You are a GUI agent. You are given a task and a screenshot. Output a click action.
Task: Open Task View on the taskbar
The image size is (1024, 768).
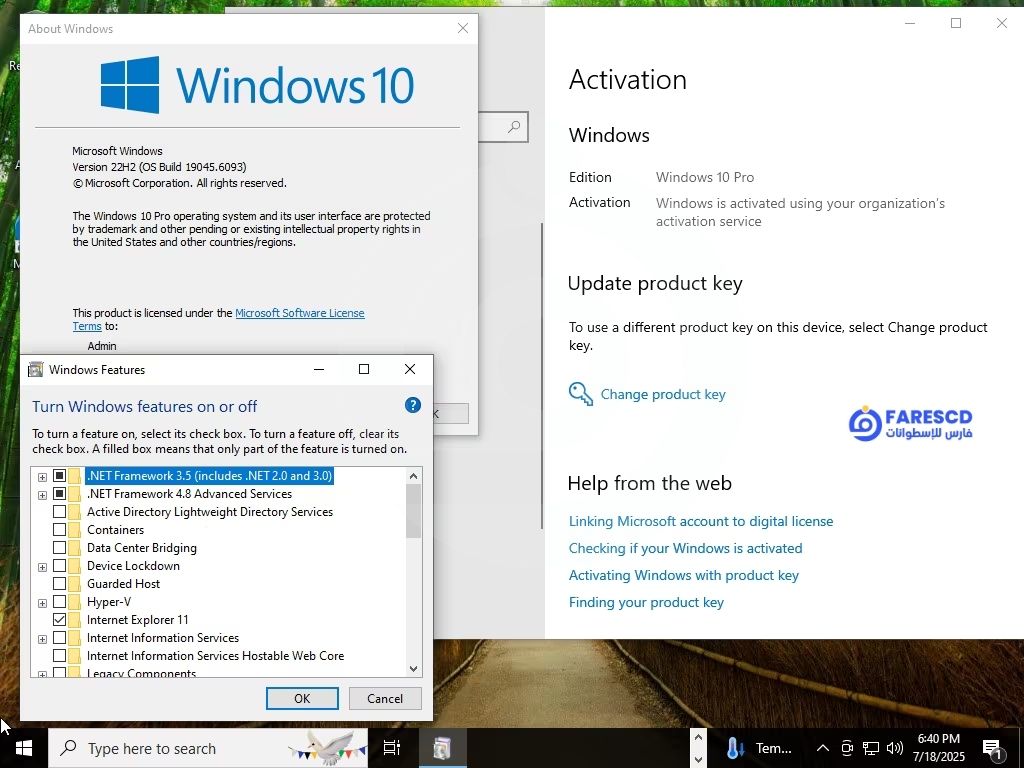(x=392, y=748)
